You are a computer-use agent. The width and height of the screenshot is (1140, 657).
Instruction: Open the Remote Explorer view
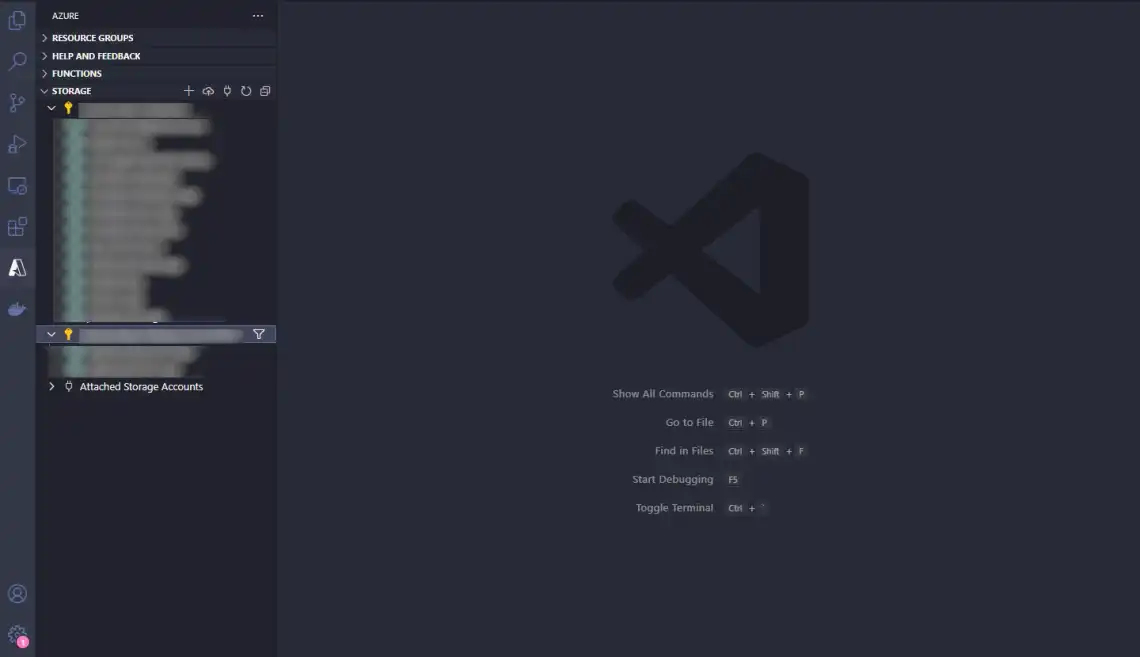coord(17,185)
